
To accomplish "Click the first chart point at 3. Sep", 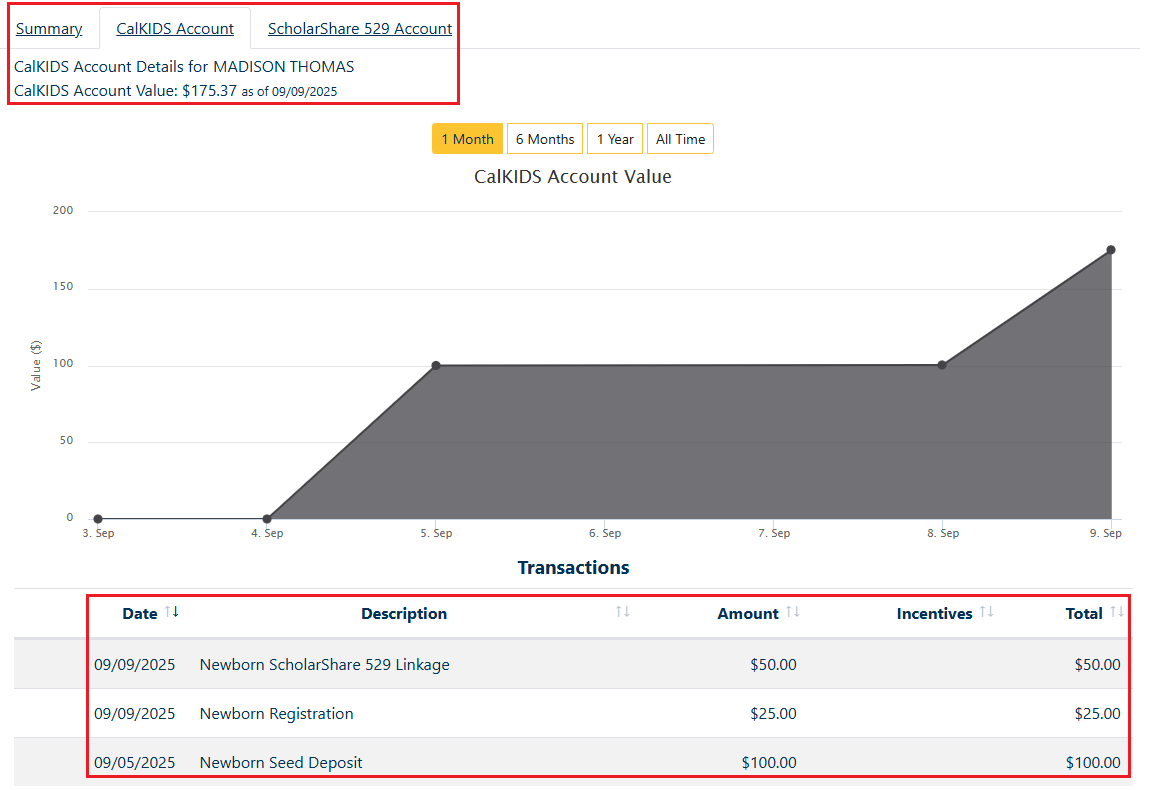I will tap(98, 519).
